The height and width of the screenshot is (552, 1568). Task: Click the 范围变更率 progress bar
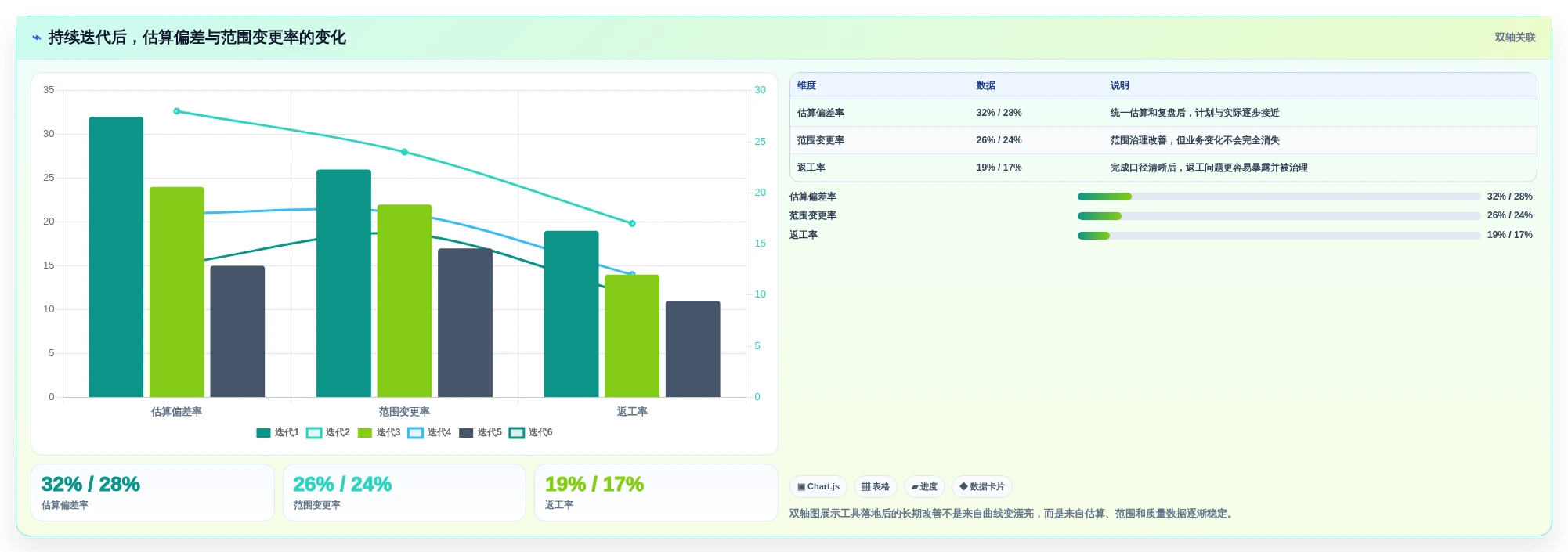pos(1279,216)
